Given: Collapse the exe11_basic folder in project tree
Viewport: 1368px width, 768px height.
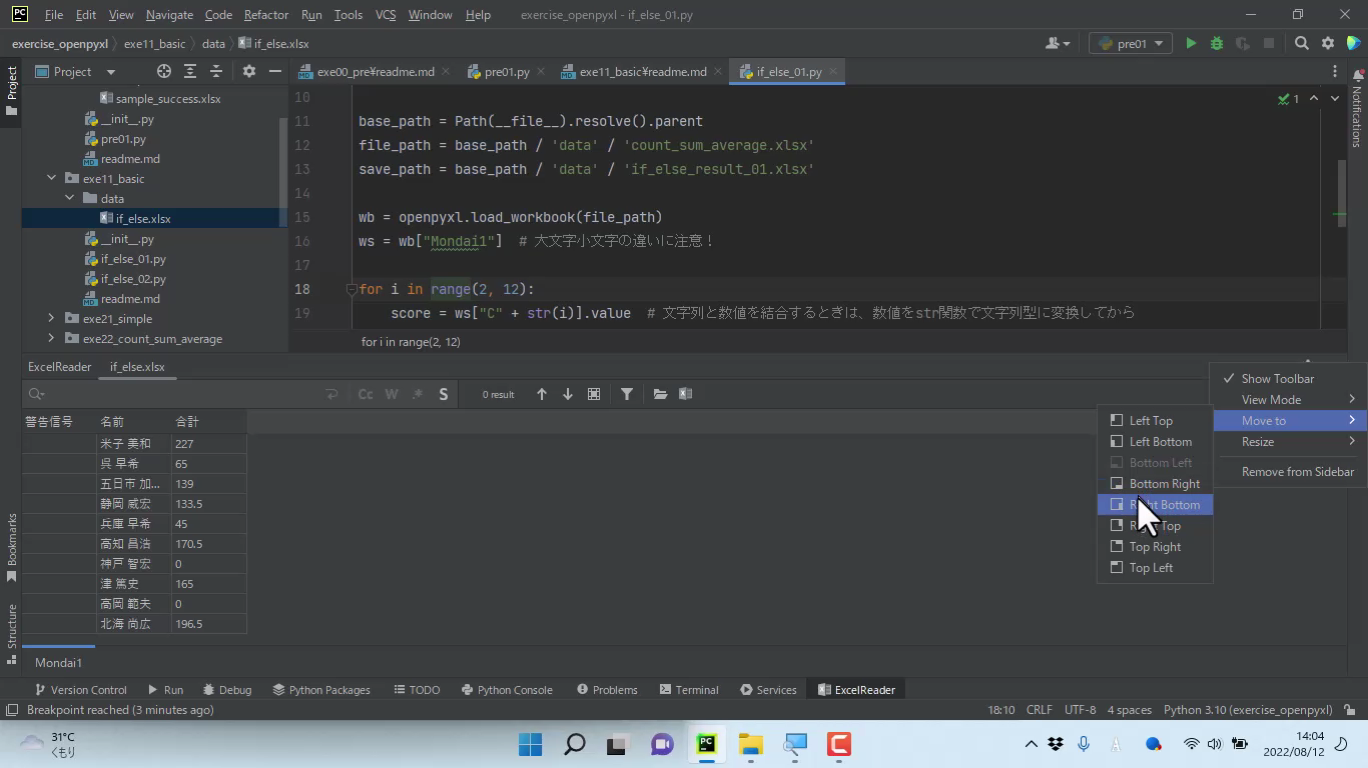Looking at the screenshot, I should coord(51,179).
